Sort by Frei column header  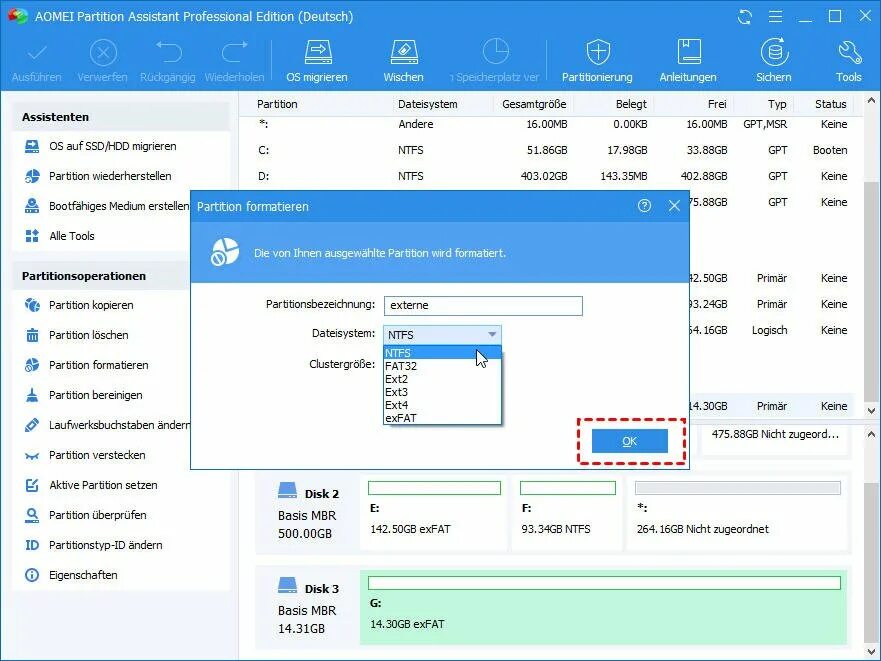717,104
